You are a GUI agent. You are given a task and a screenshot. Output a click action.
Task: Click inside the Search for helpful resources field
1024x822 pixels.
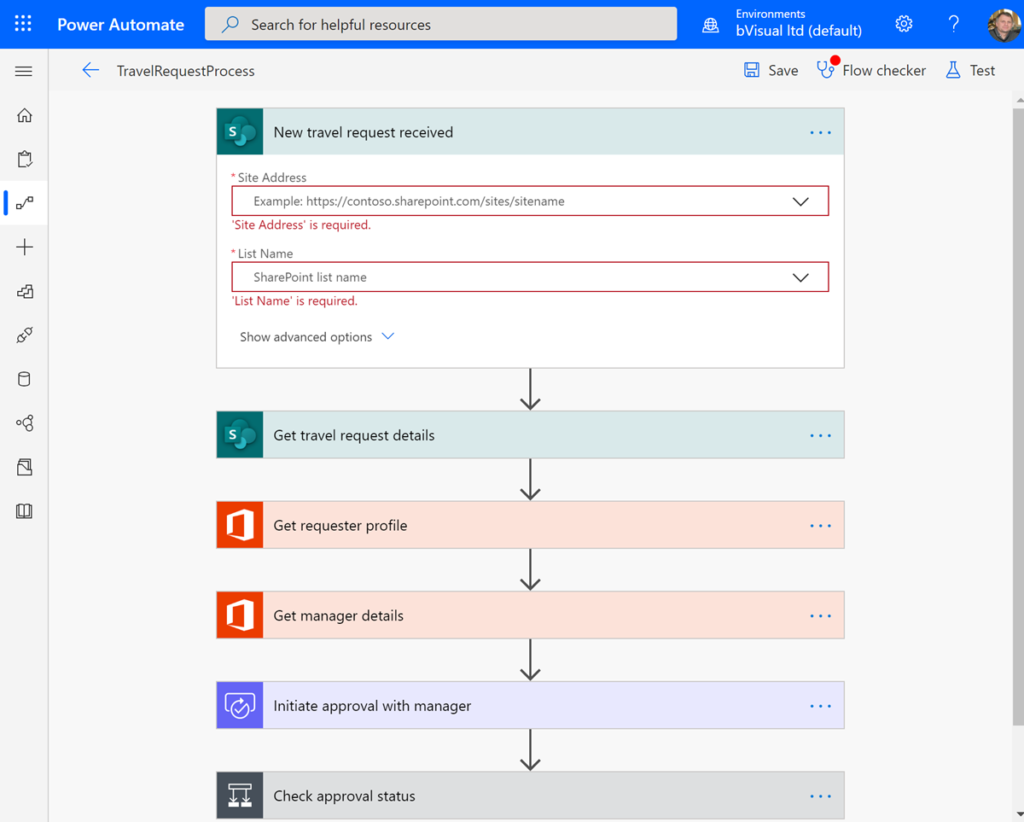point(440,23)
